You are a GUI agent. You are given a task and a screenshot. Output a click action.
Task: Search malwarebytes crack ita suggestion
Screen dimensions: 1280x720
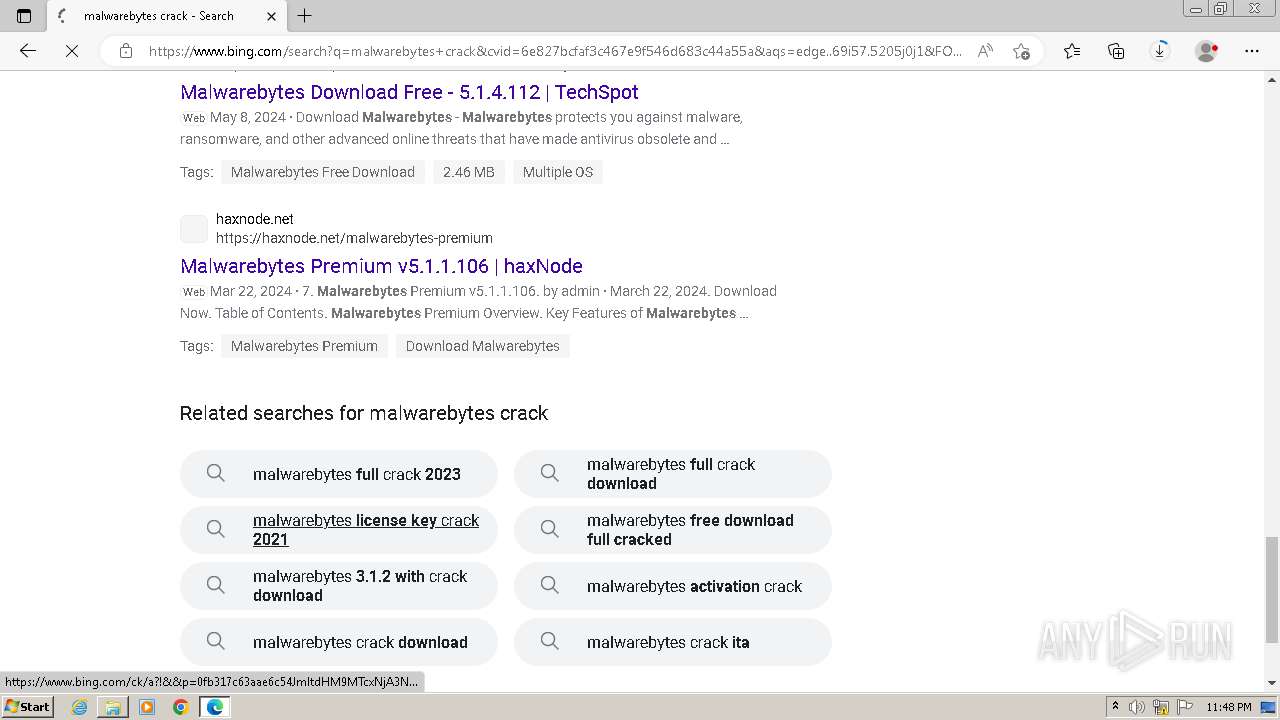pyautogui.click(x=673, y=642)
